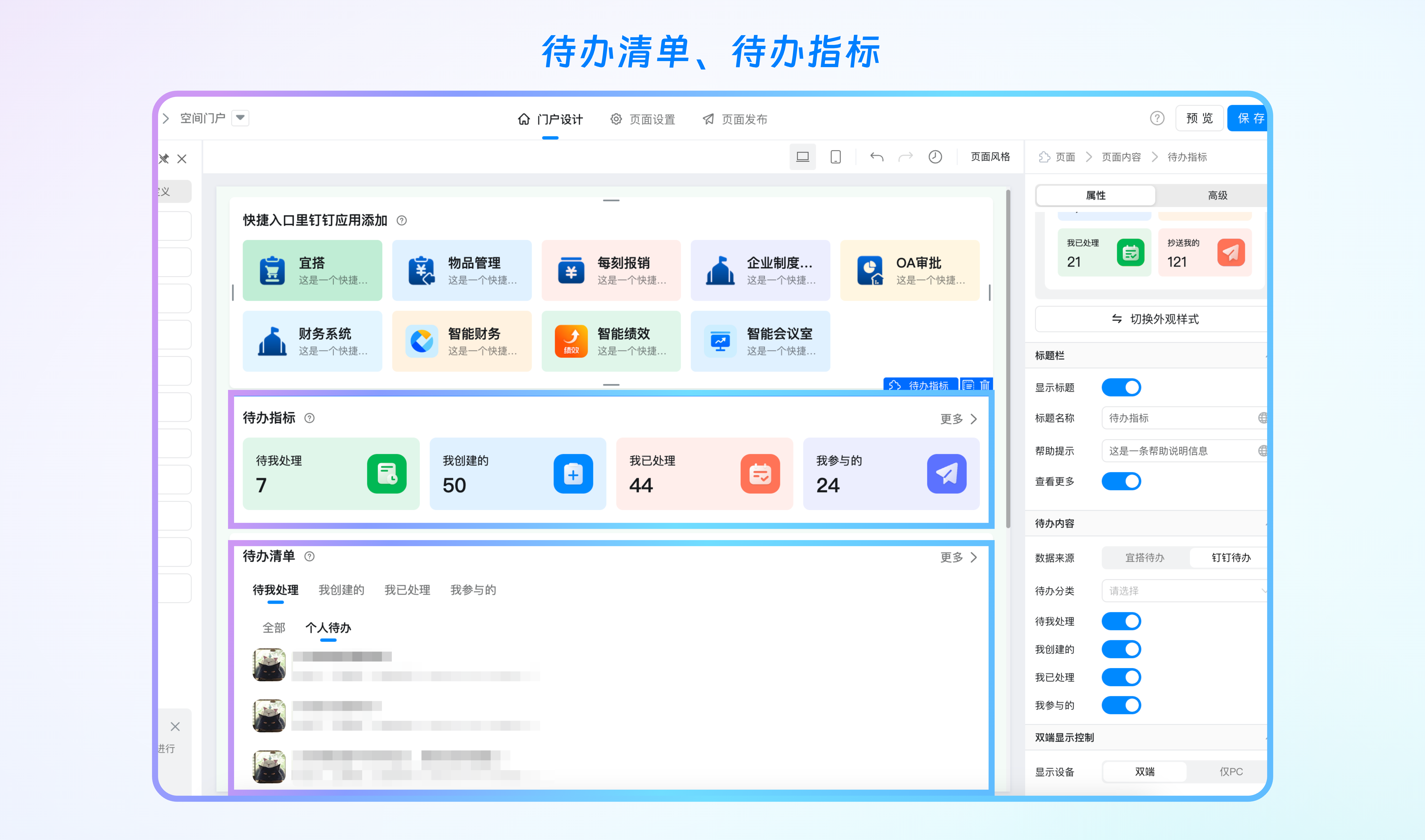This screenshot has height=840, width=1425.
Task: Click the 保存 button
Action: 1247,118
